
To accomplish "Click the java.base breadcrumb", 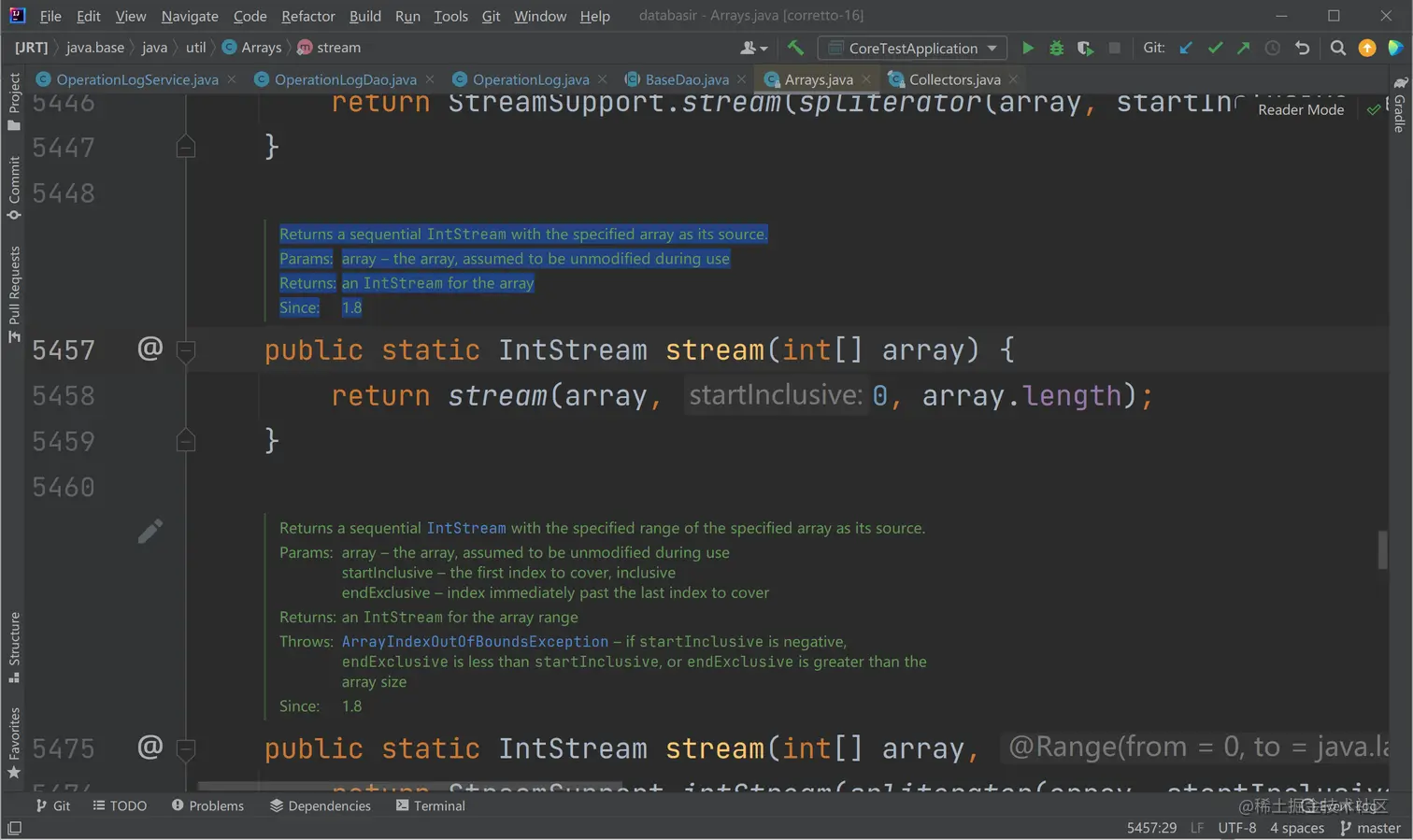I will [95, 48].
